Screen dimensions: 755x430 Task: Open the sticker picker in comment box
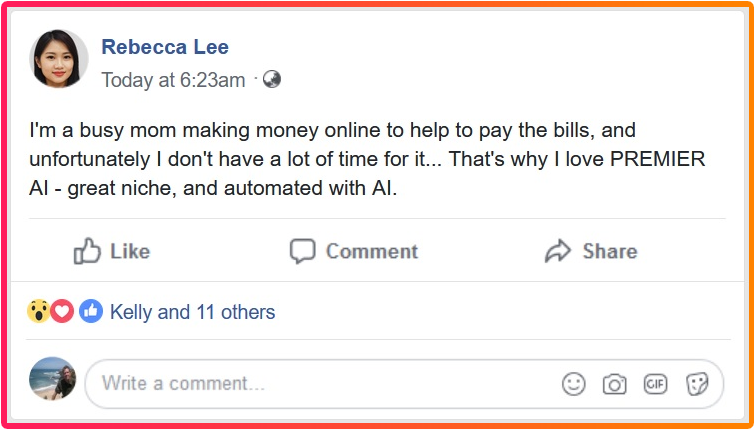coord(697,384)
